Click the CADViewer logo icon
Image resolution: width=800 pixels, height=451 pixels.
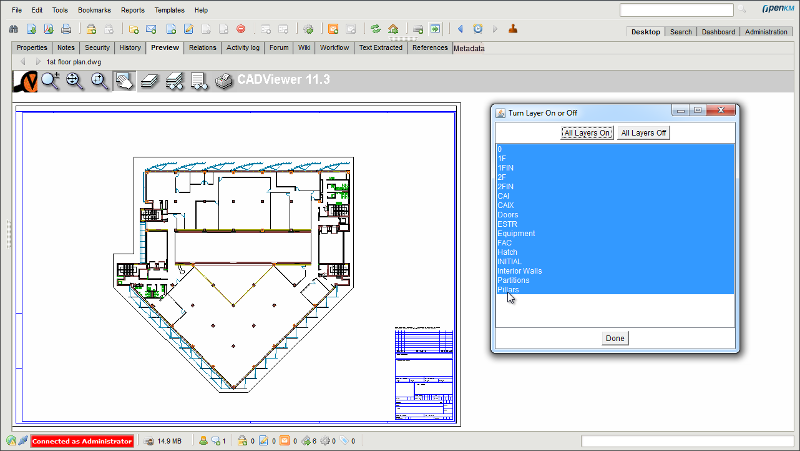(25, 81)
